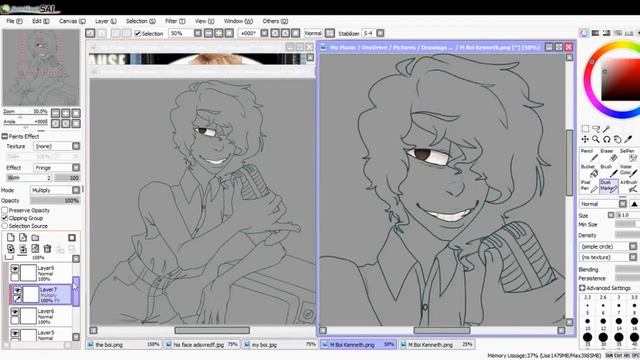Delete the selected layer with trash icon
Image resolution: width=640 pixels, height=360 pixels.
tap(47, 249)
